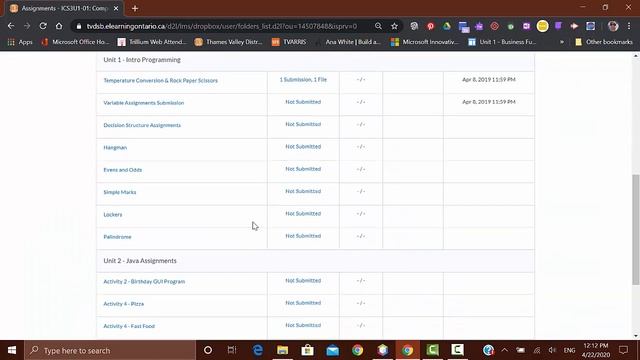Image resolution: width=640 pixels, height=360 pixels.
Task: Click 'Unit 1 - Intro Programming' heading
Action: (x=142, y=60)
